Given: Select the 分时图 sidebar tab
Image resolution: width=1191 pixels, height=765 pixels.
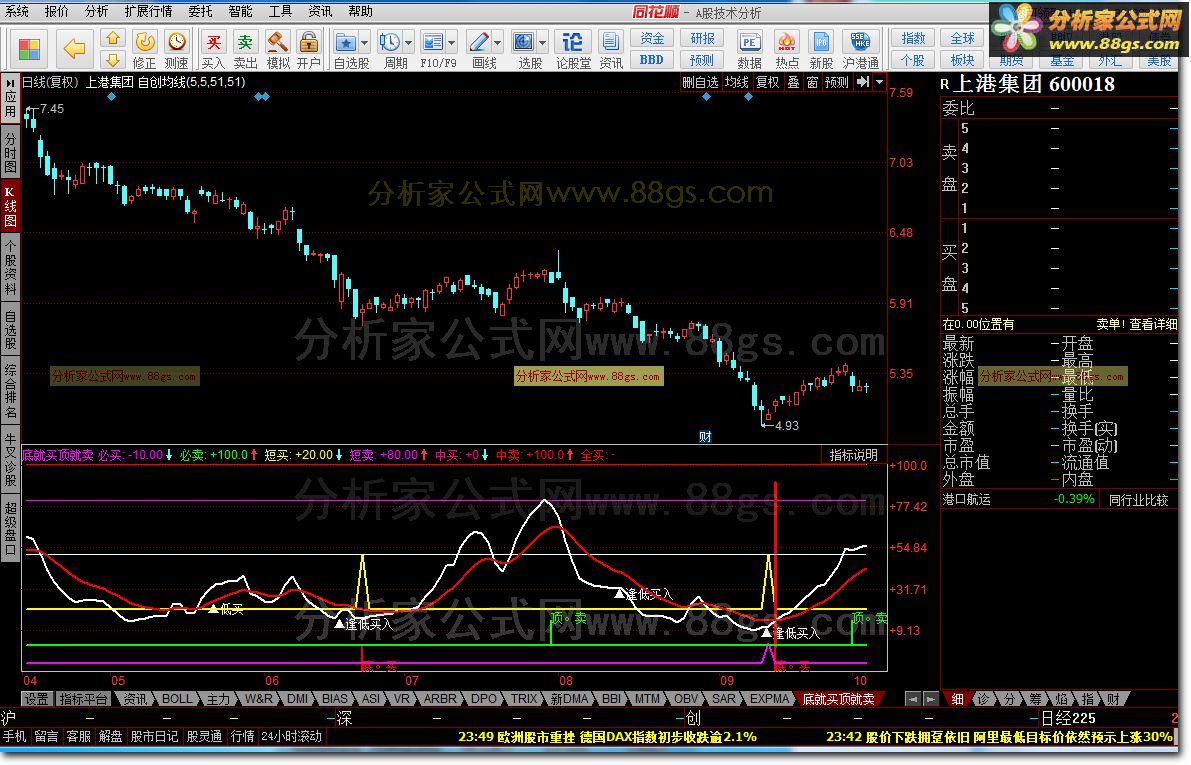Looking at the screenshot, I should coord(11,153).
